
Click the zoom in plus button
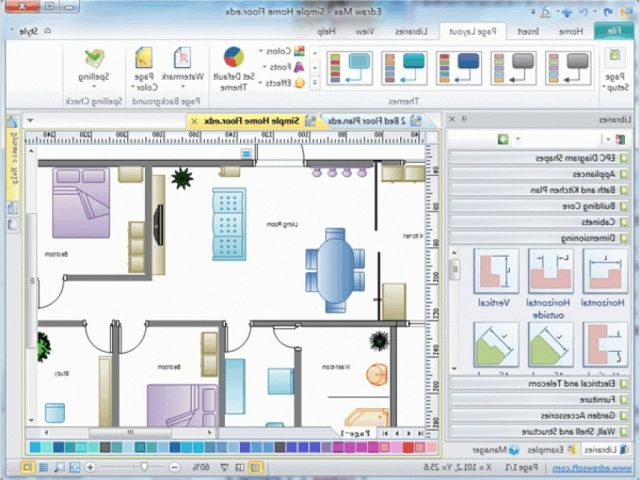click(90, 467)
